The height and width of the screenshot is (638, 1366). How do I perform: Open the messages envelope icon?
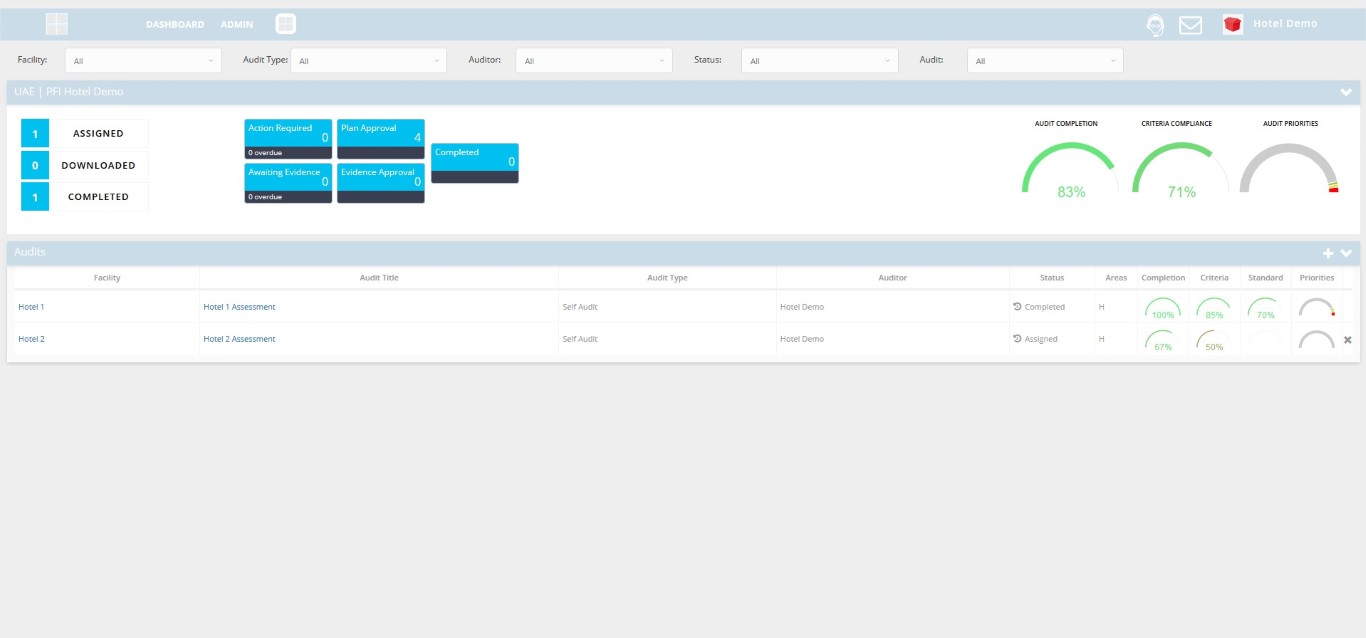tap(1190, 25)
